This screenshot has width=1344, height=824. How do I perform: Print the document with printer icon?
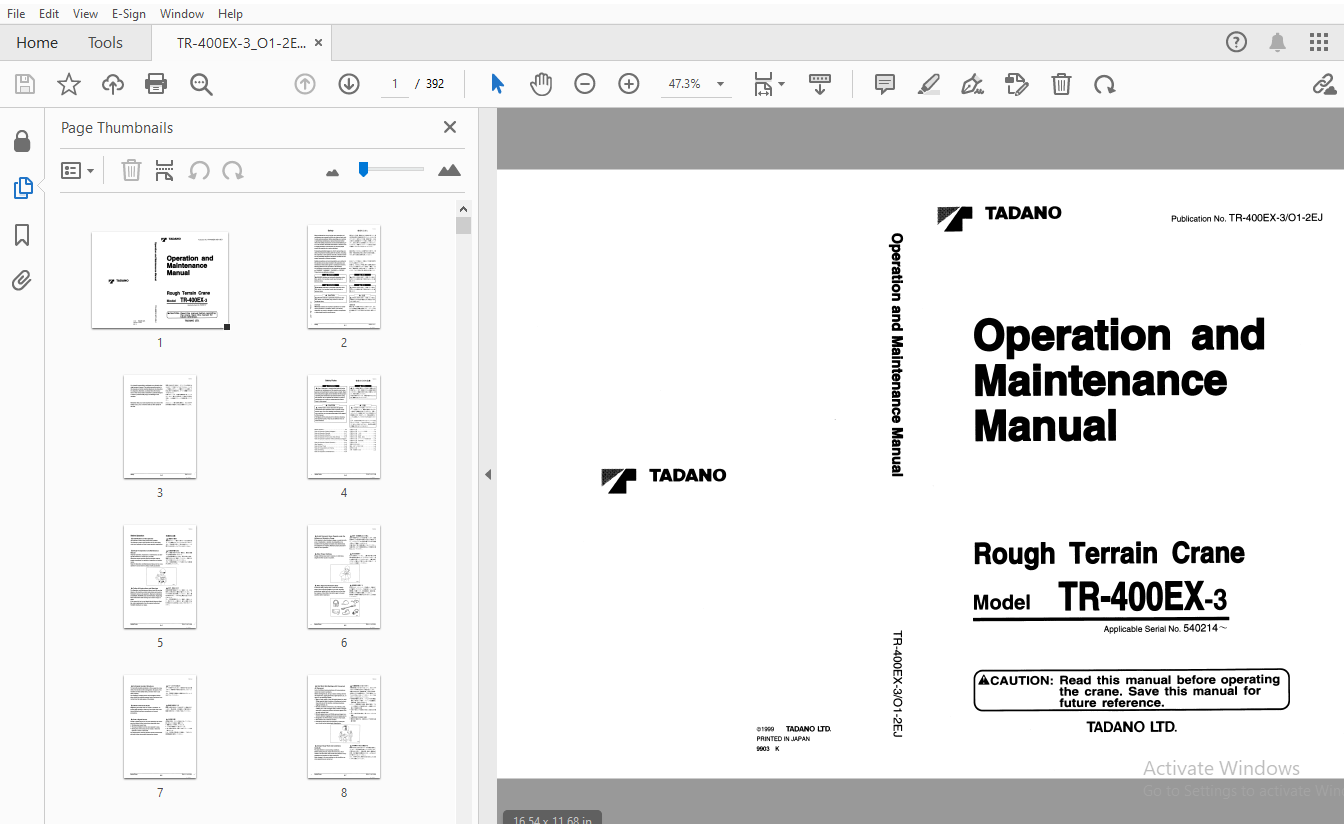[x=157, y=84]
